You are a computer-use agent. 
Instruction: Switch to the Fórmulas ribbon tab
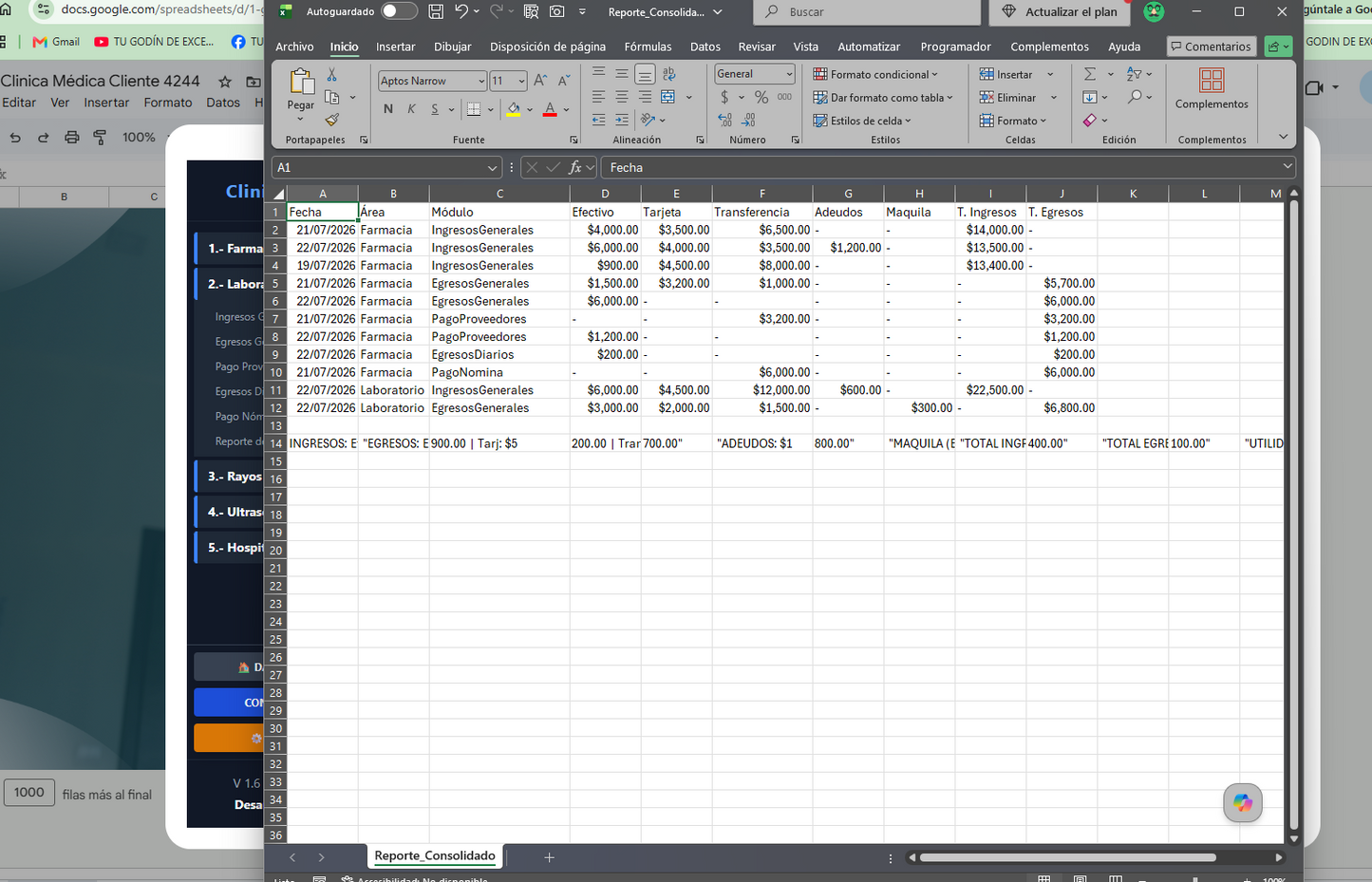point(648,47)
